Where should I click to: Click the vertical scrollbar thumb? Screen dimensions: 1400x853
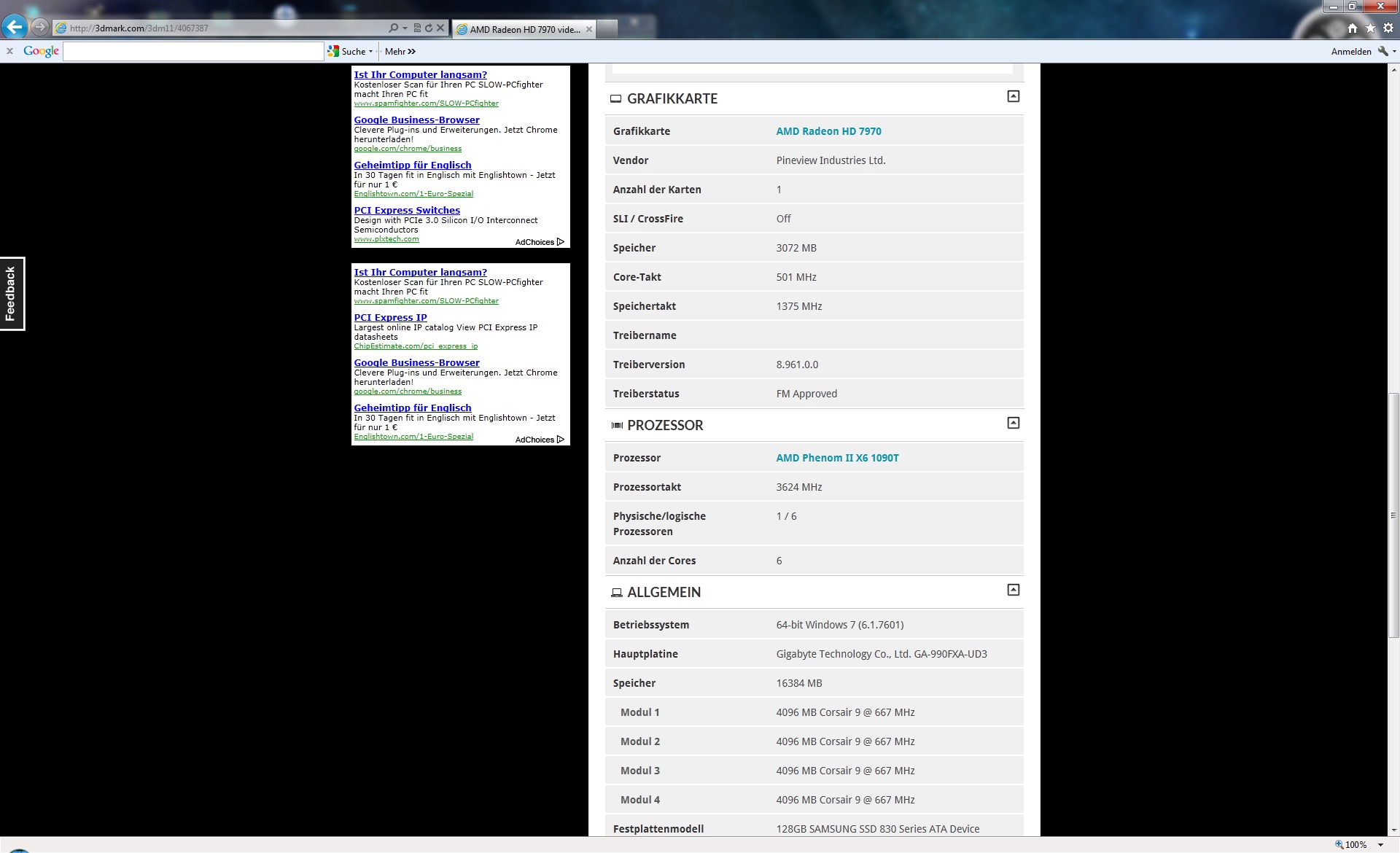[x=1393, y=515]
